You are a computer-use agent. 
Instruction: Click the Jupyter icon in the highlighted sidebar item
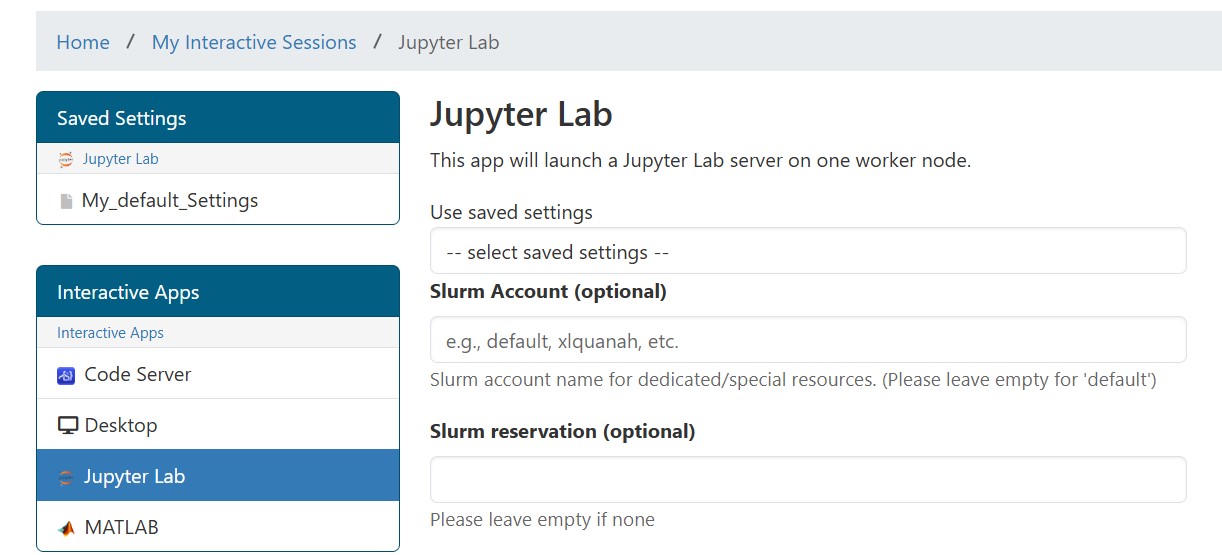(x=66, y=477)
